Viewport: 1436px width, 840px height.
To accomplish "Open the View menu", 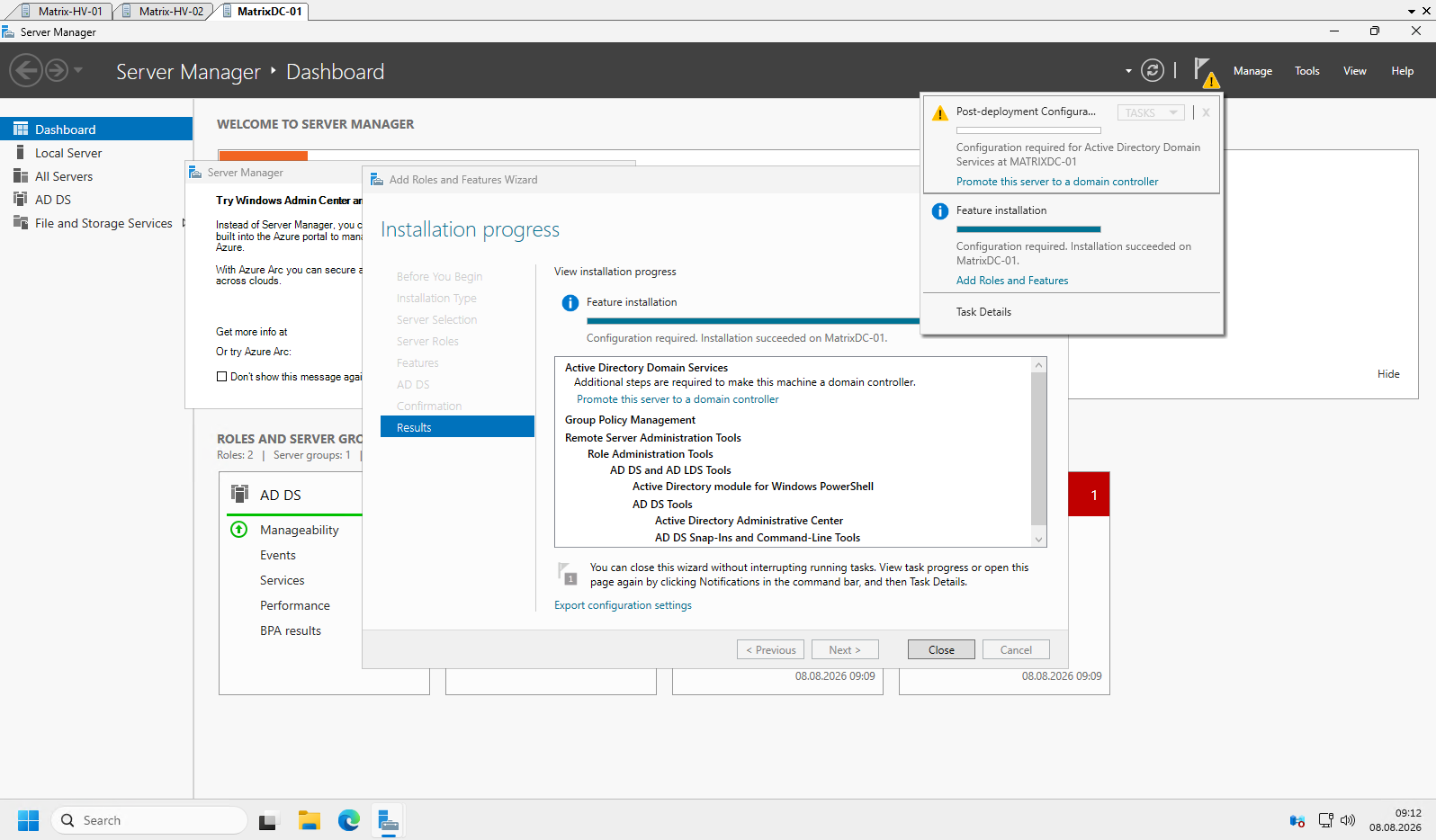I will (1355, 71).
